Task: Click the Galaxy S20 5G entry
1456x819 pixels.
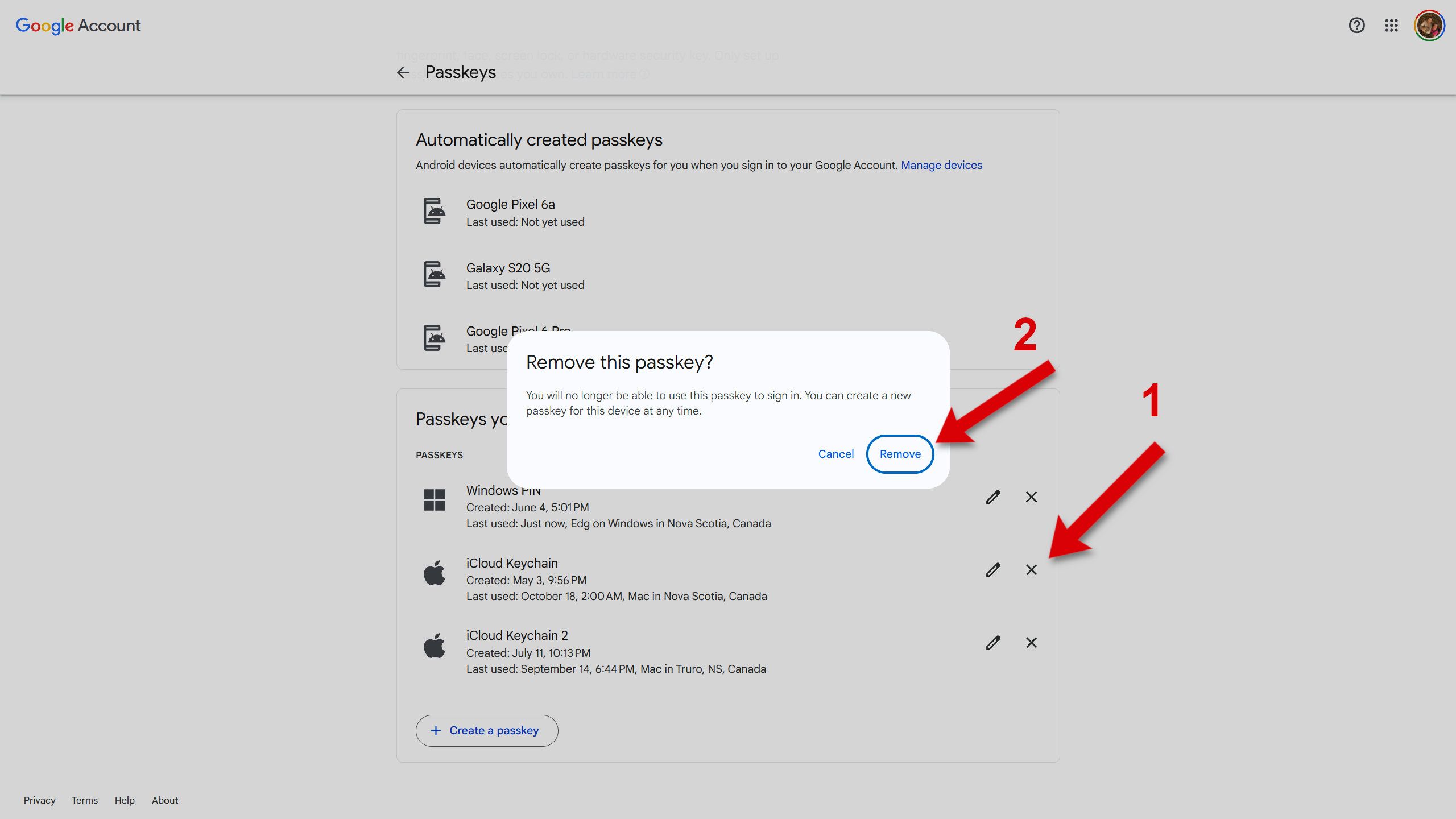Action: pos(508,267)
